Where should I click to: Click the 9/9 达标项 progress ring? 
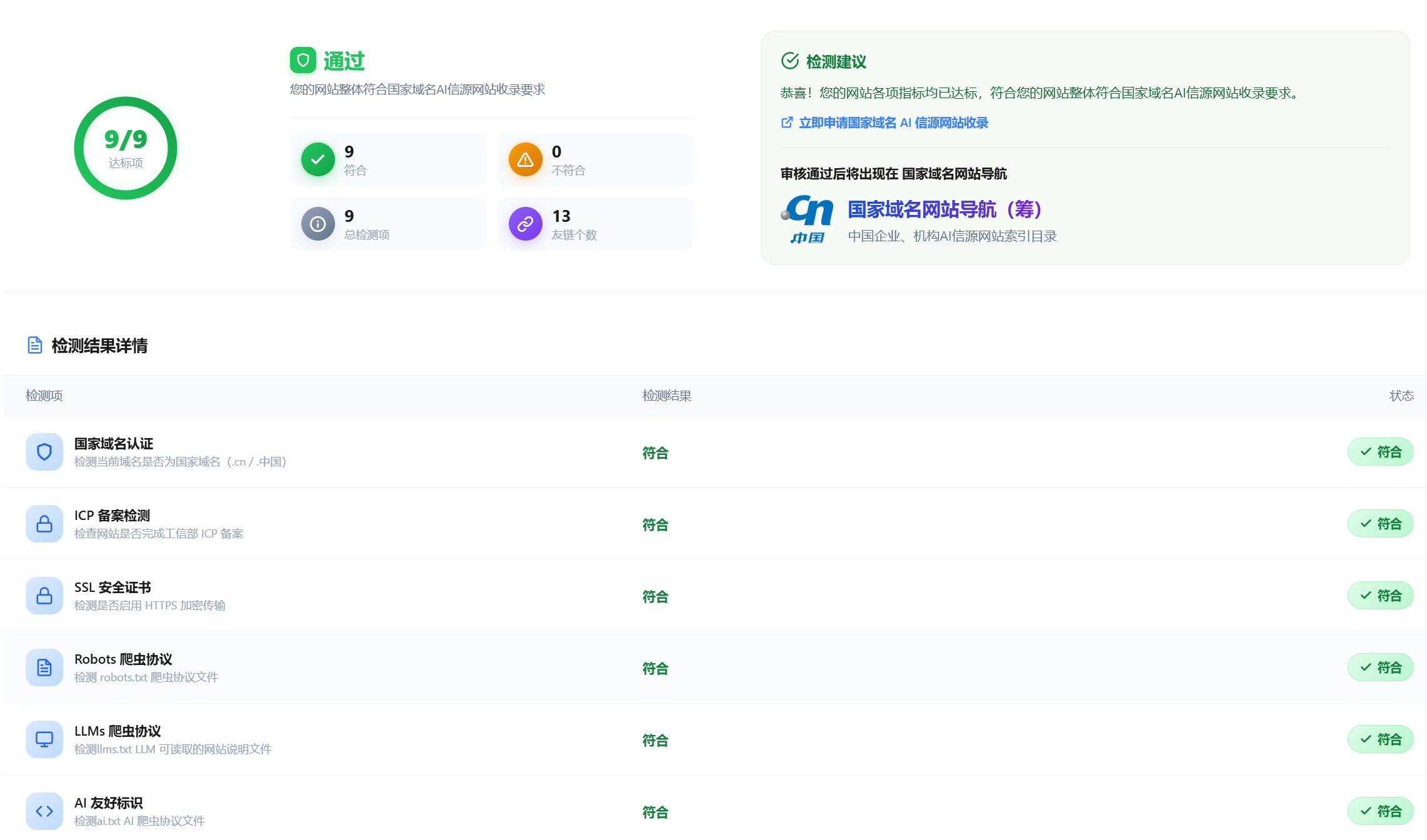(126, 148)
